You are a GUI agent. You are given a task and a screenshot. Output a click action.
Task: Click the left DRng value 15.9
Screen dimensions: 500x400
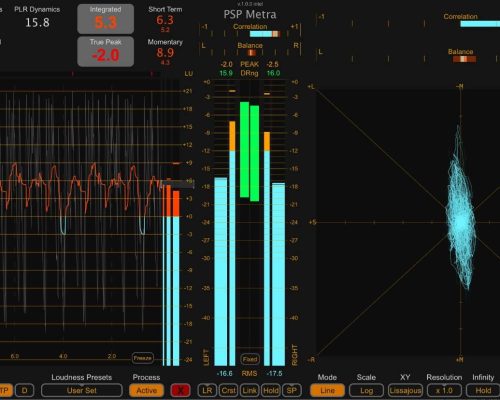(x=226, y=73)
